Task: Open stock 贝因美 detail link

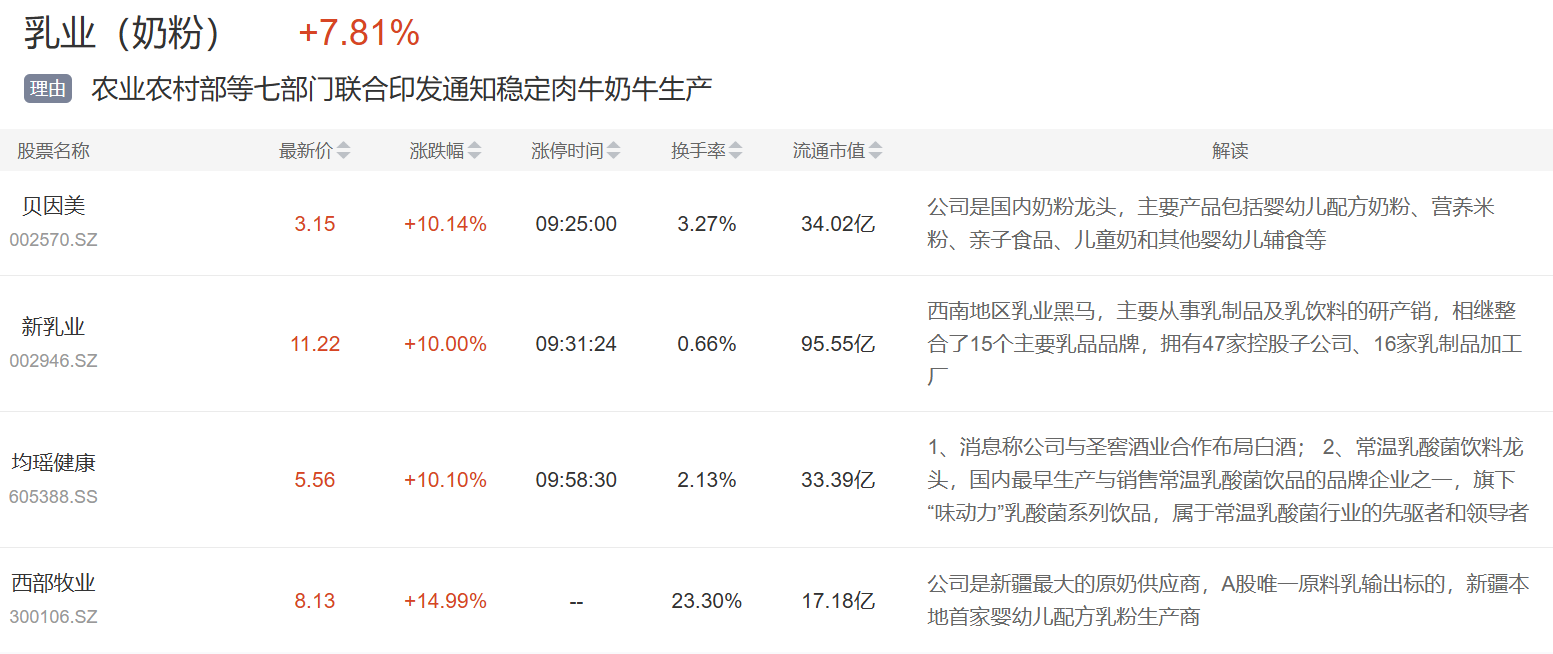Action: [54, 206]
